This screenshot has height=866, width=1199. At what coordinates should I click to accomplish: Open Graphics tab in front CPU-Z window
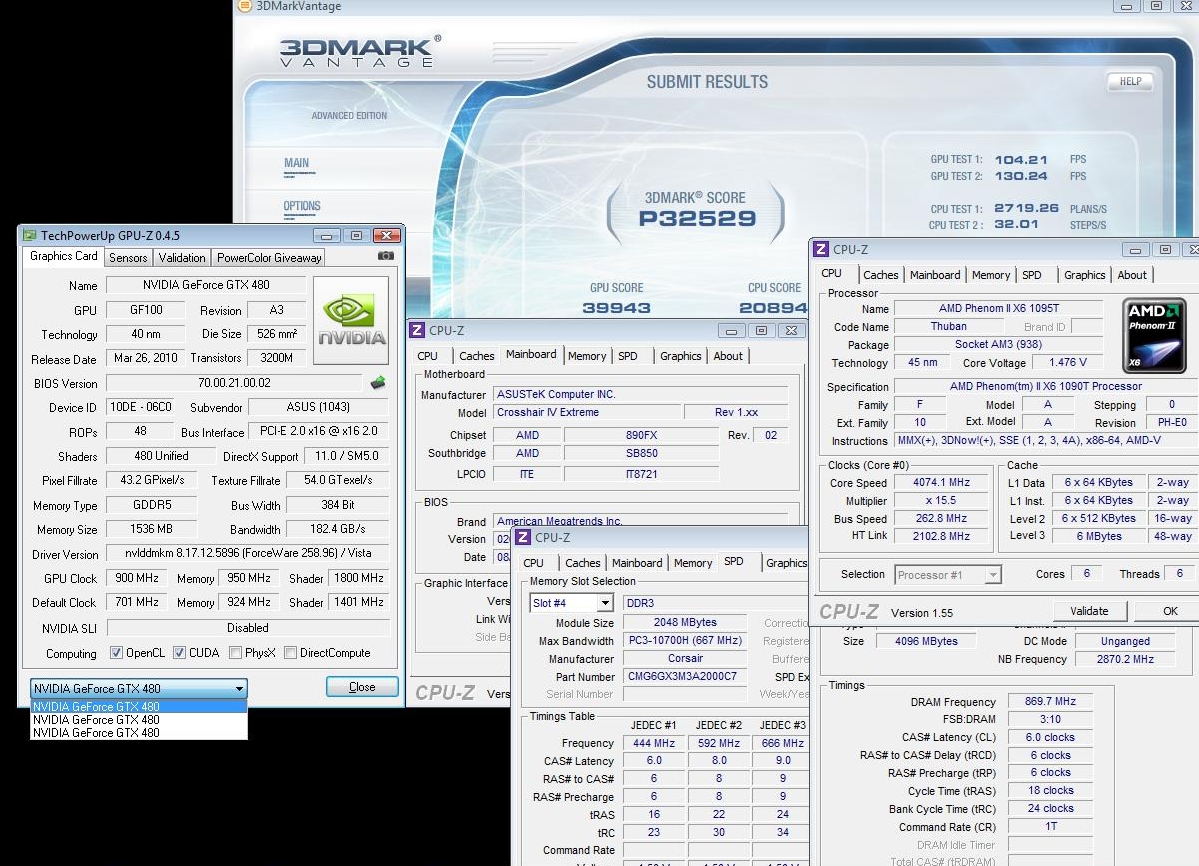[x=1084, y=275]
